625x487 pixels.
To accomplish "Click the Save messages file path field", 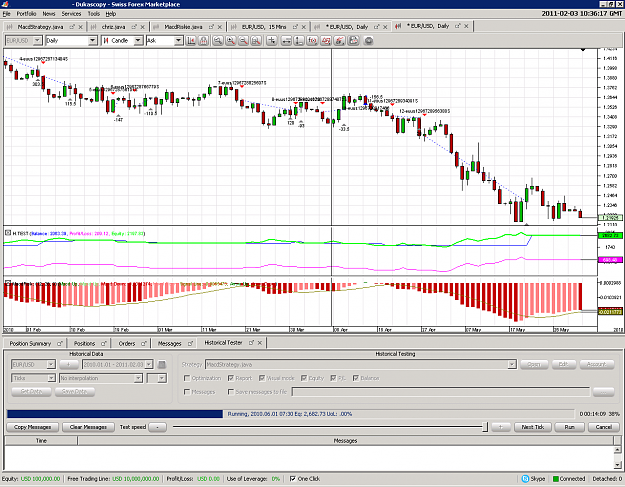I will (441, 392).
